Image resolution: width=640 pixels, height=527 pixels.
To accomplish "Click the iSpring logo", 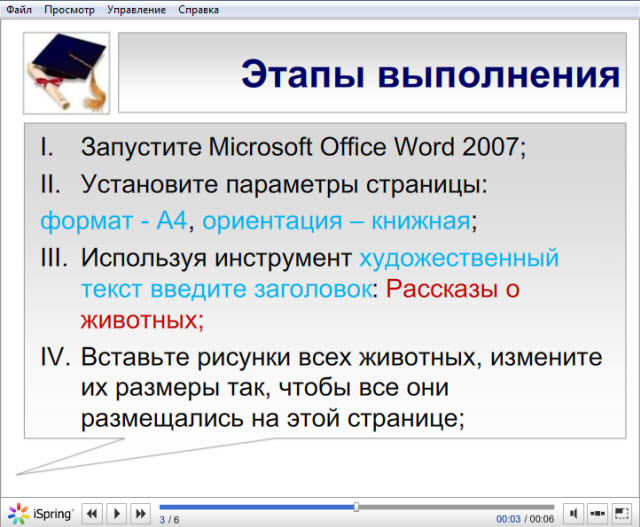I will 40,513.
